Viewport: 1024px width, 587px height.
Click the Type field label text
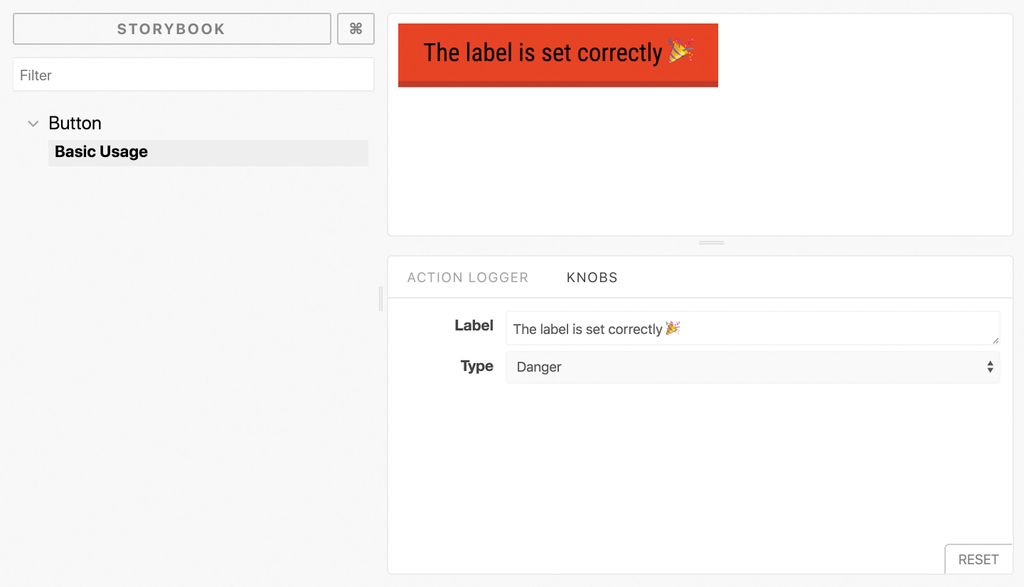[476, 366]
